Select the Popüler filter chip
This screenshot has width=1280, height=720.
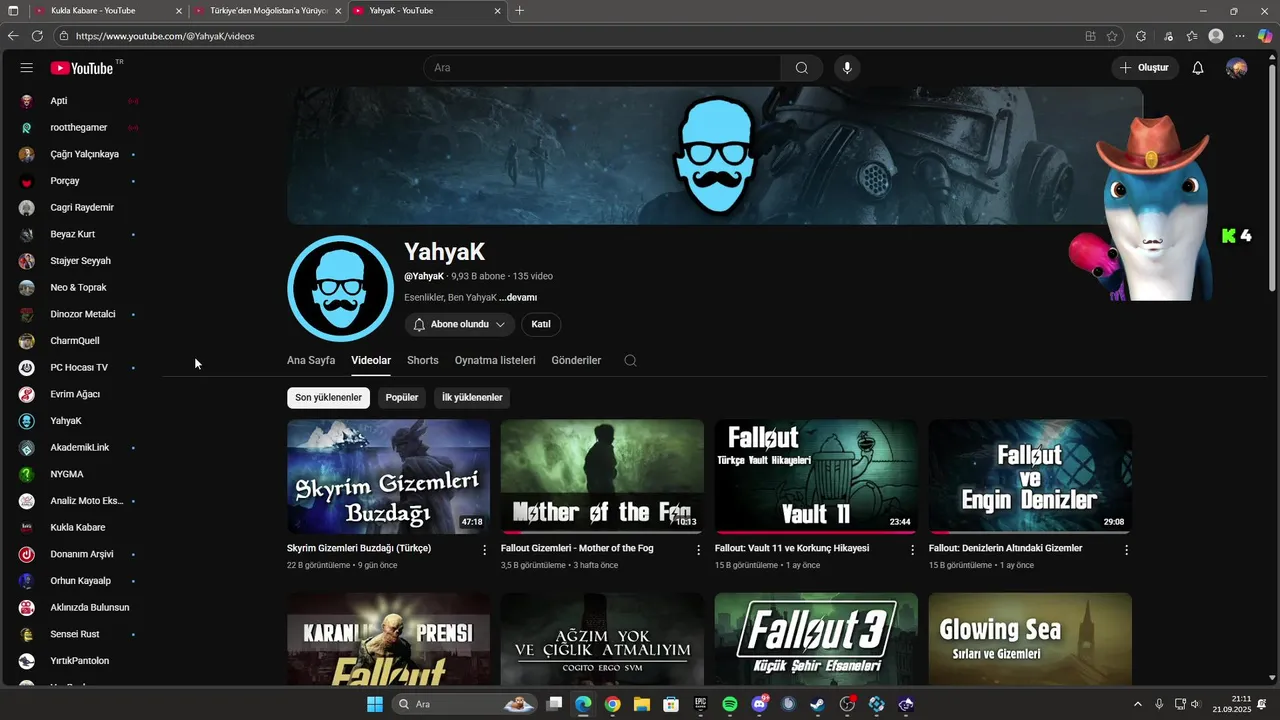(402, 397)
